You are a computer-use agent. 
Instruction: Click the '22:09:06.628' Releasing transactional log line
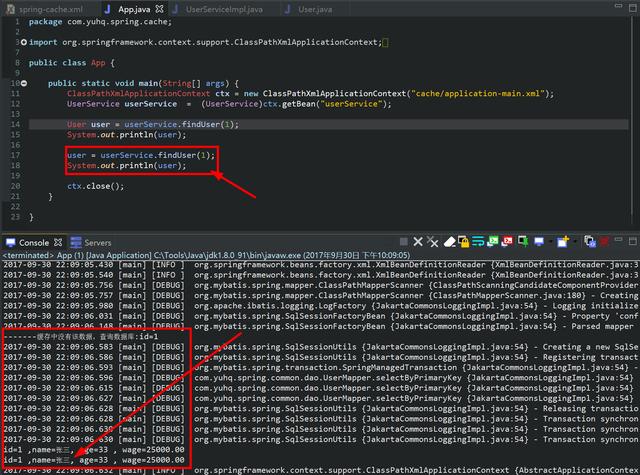point(320,408)
